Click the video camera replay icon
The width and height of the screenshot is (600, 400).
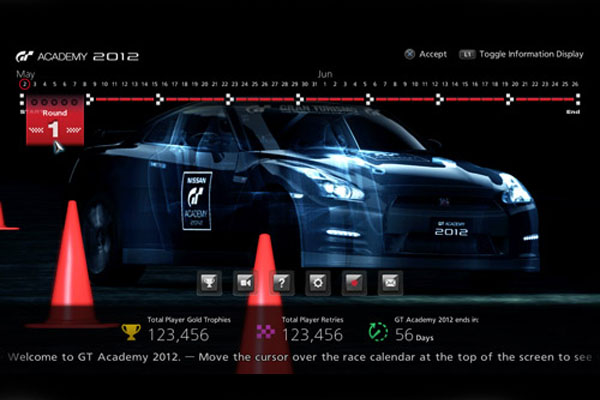[246, 282]
